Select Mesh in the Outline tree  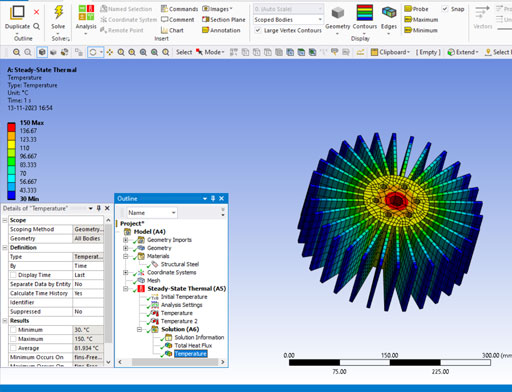click(x=153, y=281)
